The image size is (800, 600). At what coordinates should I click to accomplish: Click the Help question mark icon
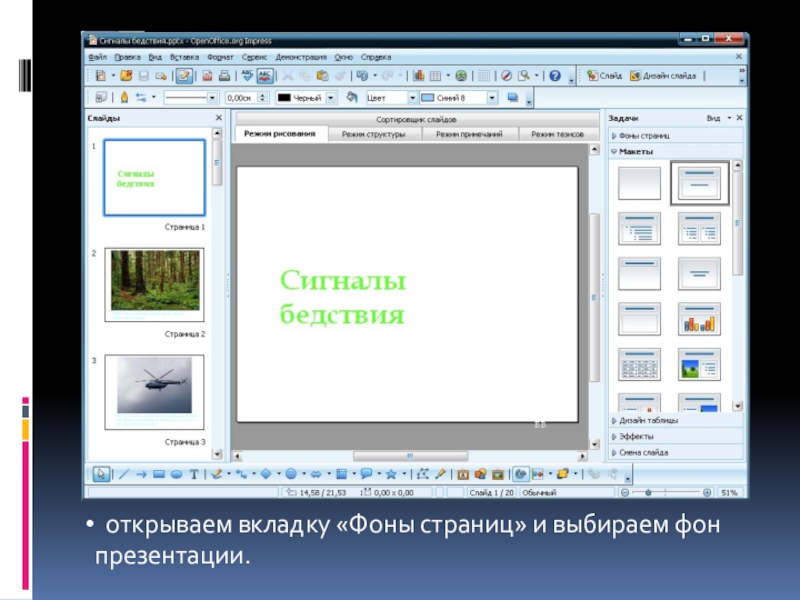pyautogui.click(x=556, y=76)
